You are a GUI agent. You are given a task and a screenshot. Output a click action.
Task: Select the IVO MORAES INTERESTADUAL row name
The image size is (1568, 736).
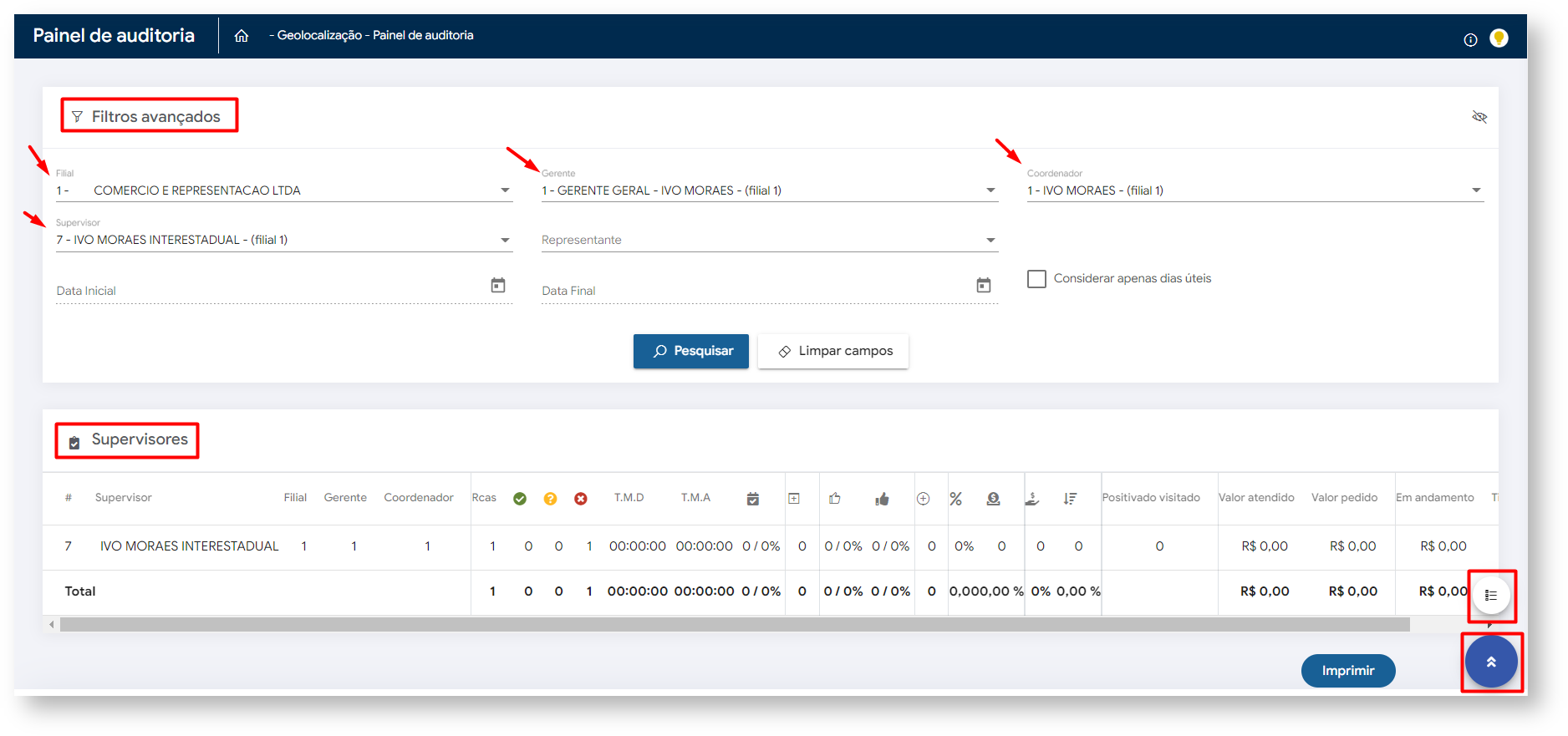[190, 546]
